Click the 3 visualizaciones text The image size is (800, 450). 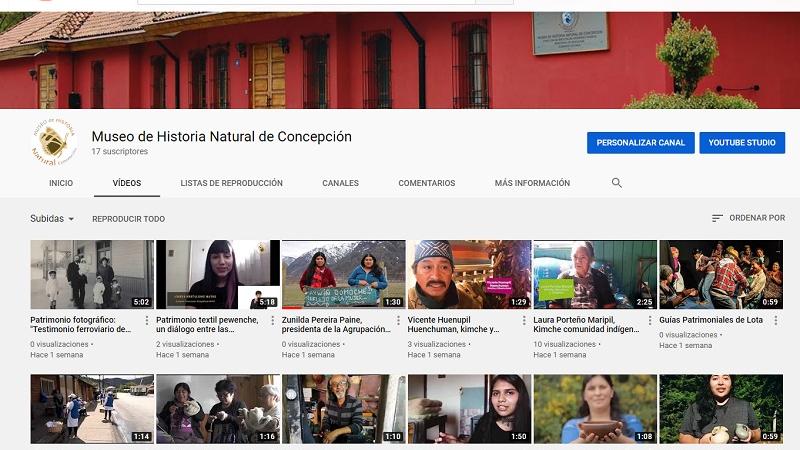[x=437, y=344]
